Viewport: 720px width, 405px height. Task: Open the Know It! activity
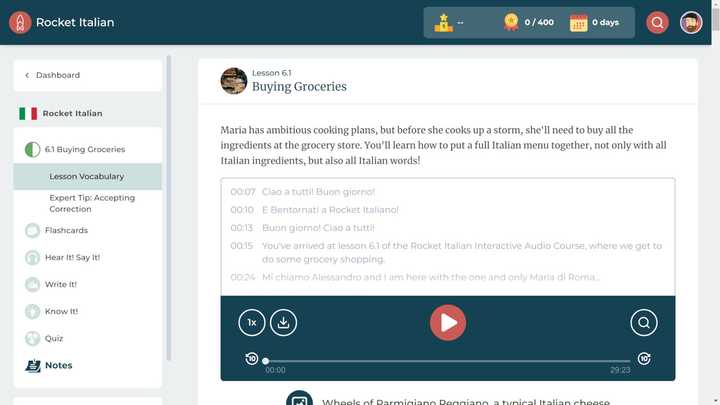click(x=61, y=311)
